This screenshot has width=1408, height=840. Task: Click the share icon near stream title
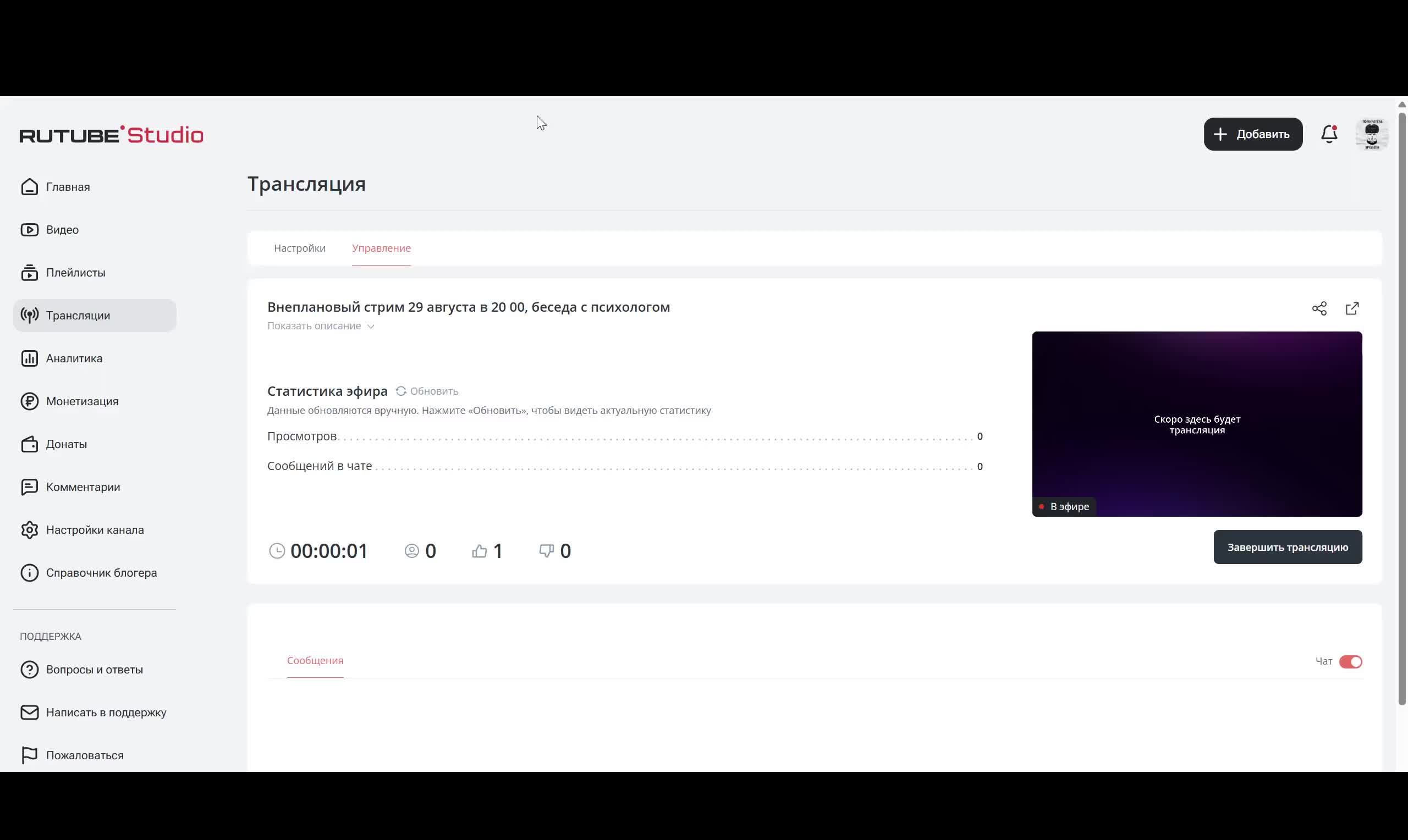coord(1319,308)
